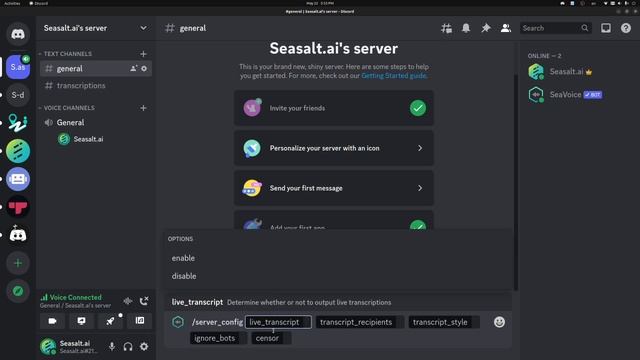The height and width of the screenshot is (360, 640).
Task: Disconnect from voice channel icon
Action: [144, 301]
